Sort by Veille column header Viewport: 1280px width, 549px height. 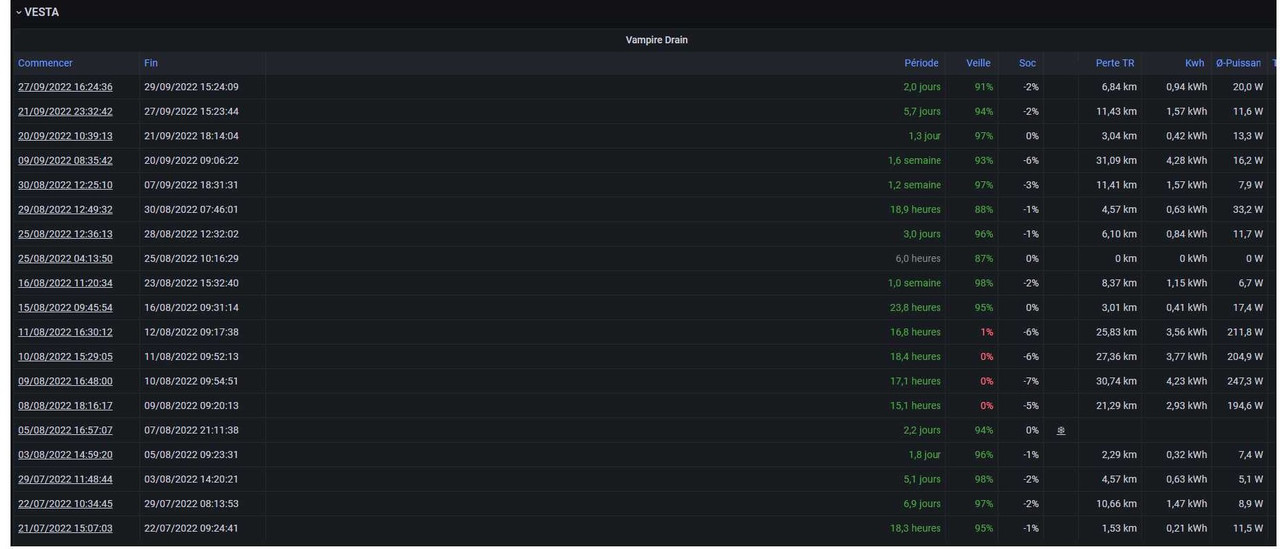pos(978,63)
